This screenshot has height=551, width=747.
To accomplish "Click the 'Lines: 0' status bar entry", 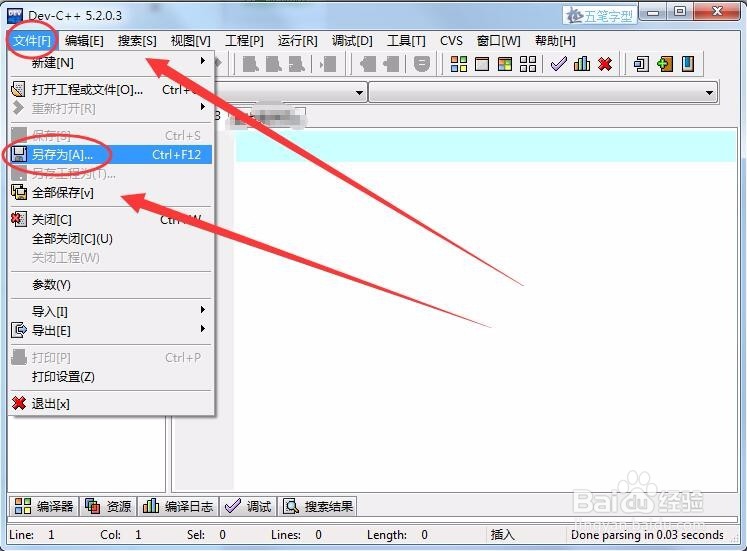I will coord(296,535).
